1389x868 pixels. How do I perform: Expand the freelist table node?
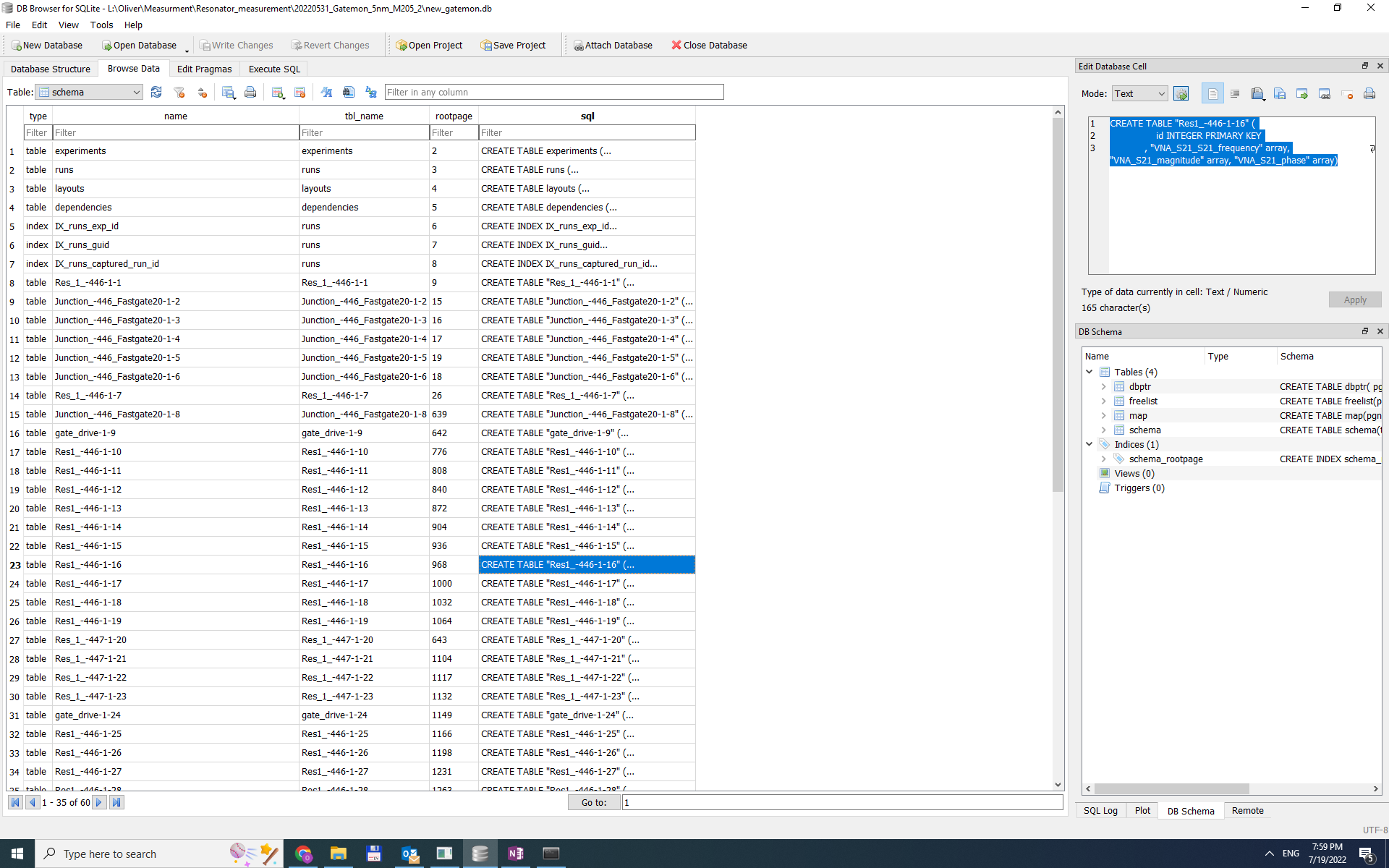coord(1103,401)
